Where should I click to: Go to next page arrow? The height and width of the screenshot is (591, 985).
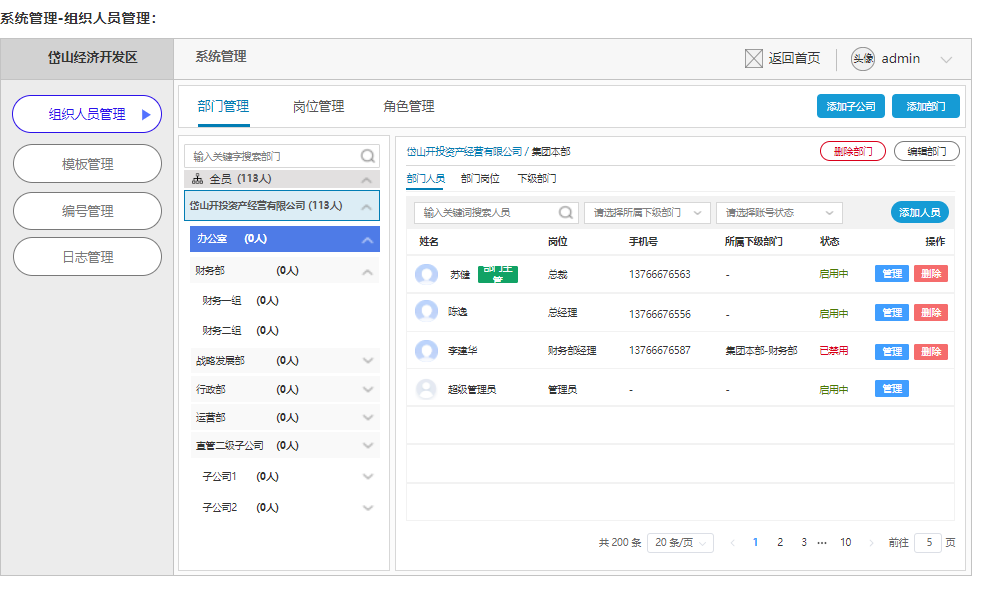coord(871,543)
